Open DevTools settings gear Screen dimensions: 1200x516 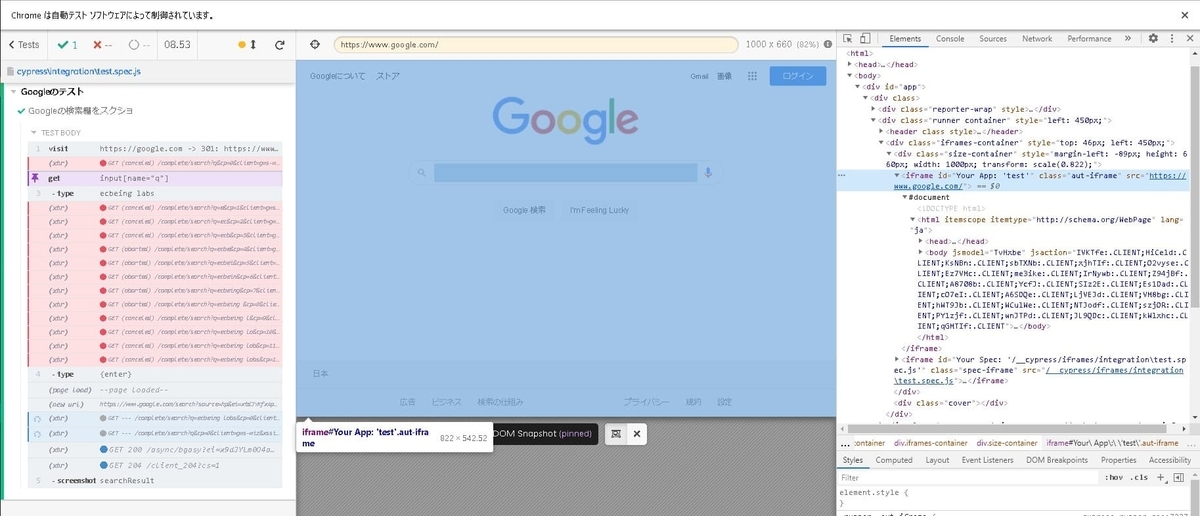click(1153, 39)
